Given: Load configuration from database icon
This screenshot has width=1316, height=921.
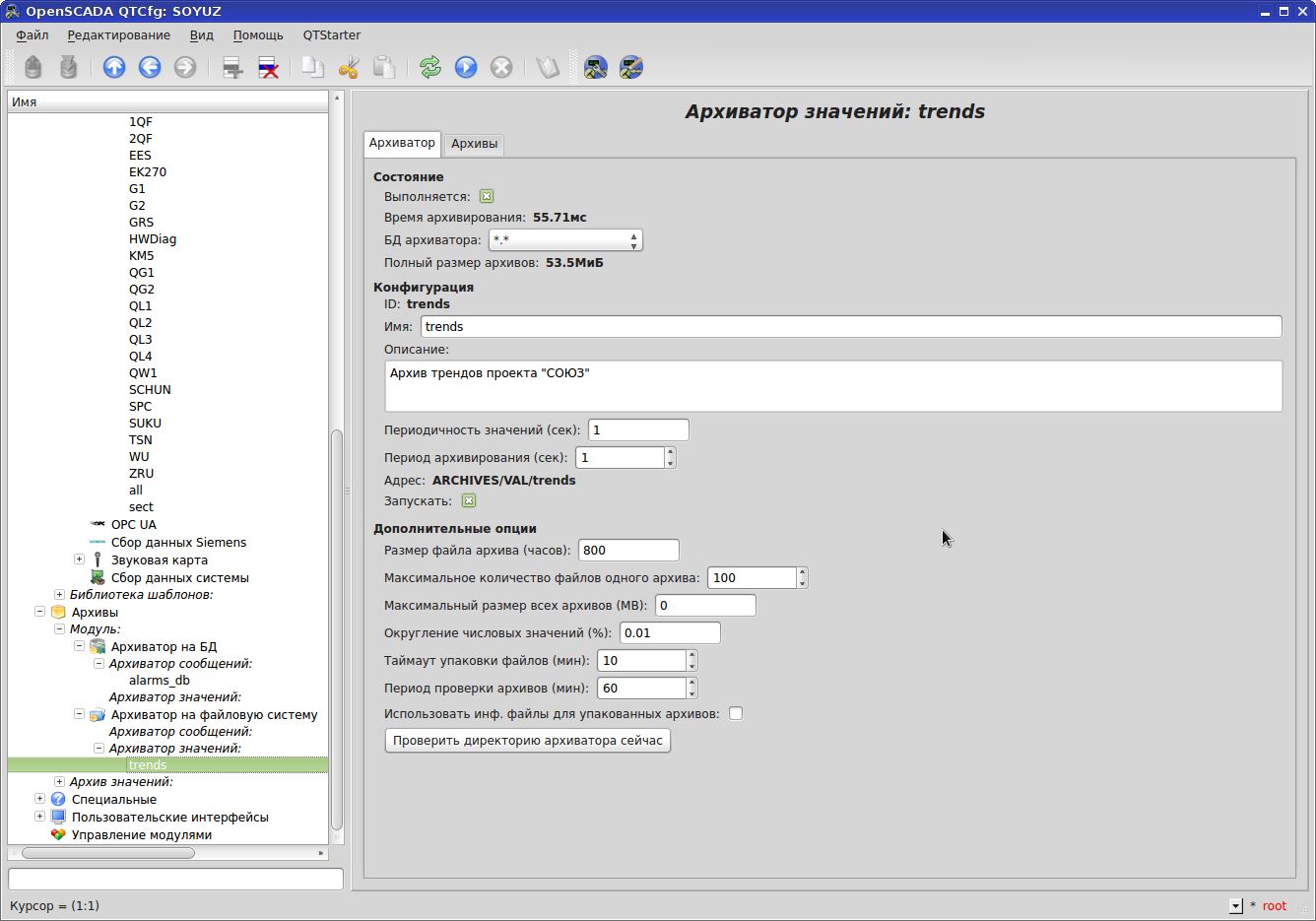Looking at the screenshot, I should click(x=33, y=67).
